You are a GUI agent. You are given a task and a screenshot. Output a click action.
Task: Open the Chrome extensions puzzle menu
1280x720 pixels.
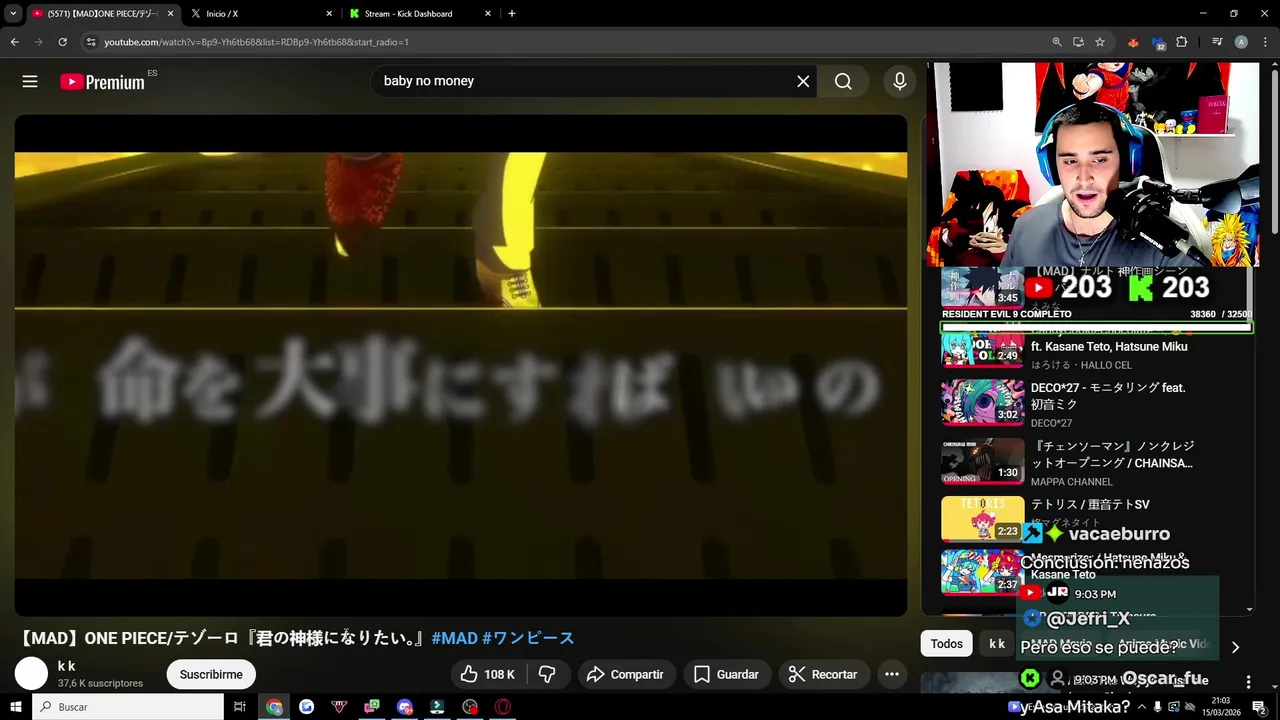click(1182, 42)
